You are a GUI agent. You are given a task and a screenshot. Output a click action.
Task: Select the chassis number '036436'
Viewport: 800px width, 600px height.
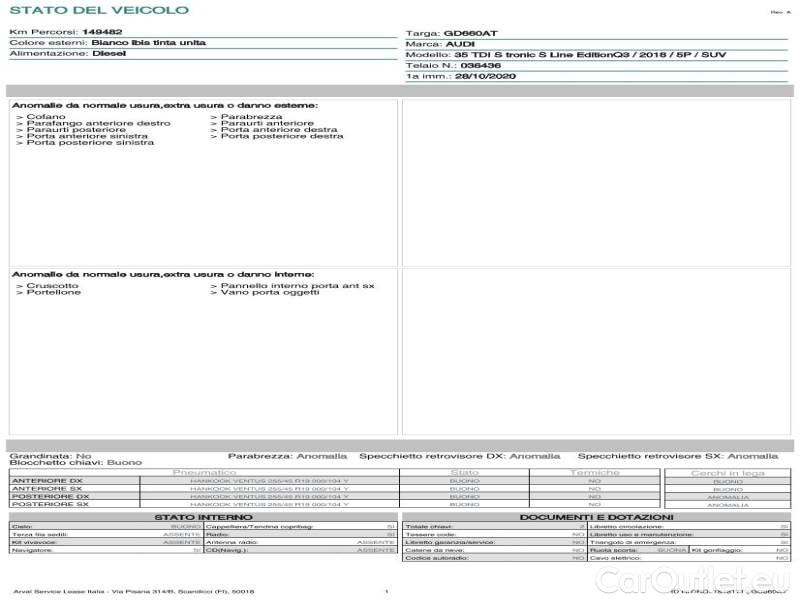pos(480,65)
